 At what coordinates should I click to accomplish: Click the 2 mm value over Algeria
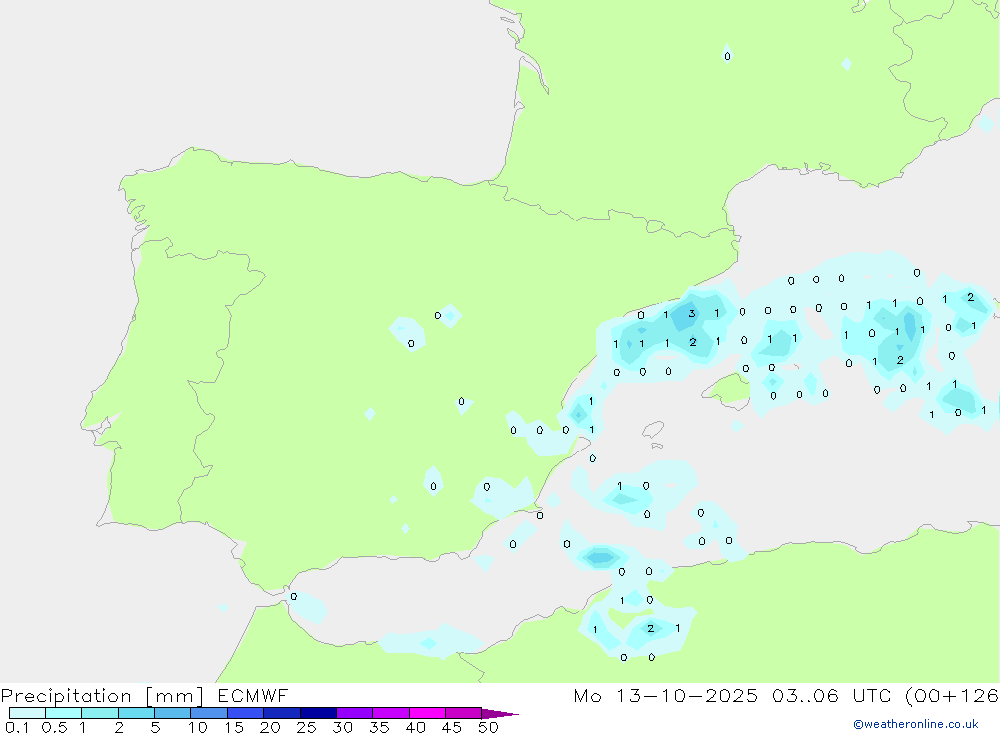click(650, 628)
